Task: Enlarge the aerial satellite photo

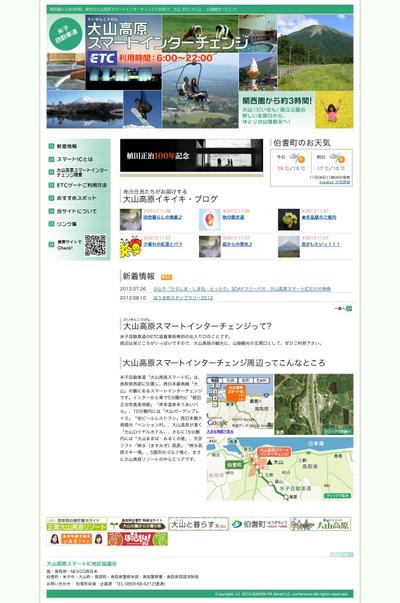Action: coord(314,404)
